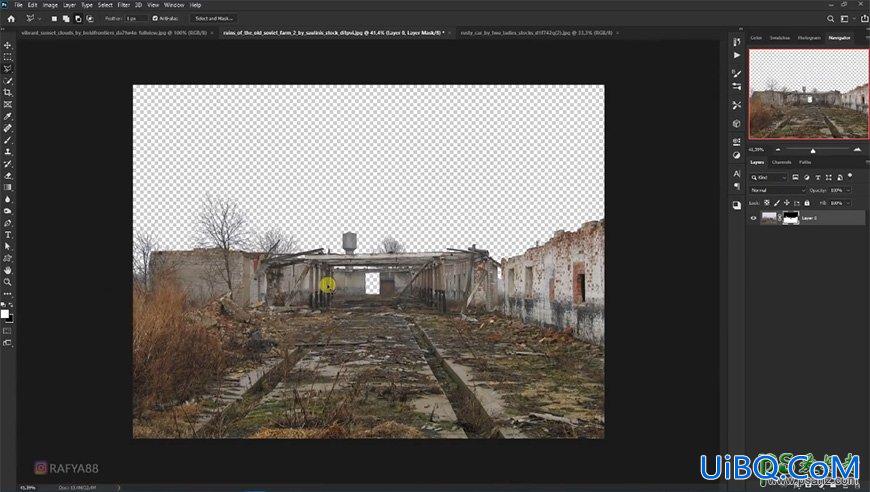This screenshot has width=870, height=492.
Task: Open the search icon in options bar
Action: (830, 18)
